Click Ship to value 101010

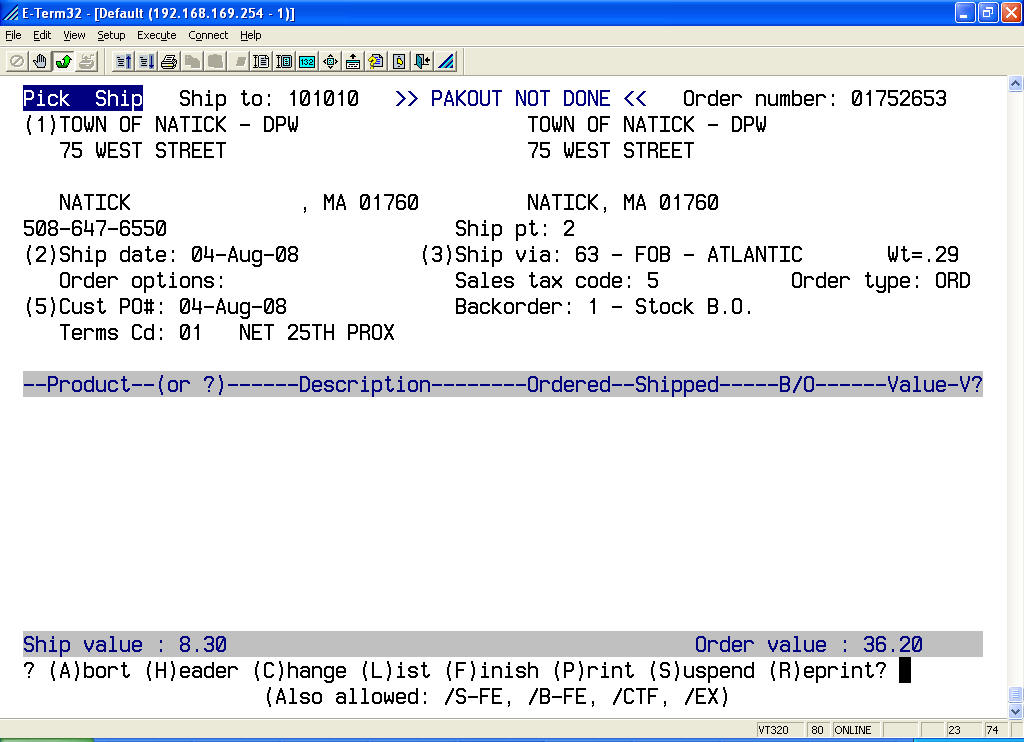[323, 99]
